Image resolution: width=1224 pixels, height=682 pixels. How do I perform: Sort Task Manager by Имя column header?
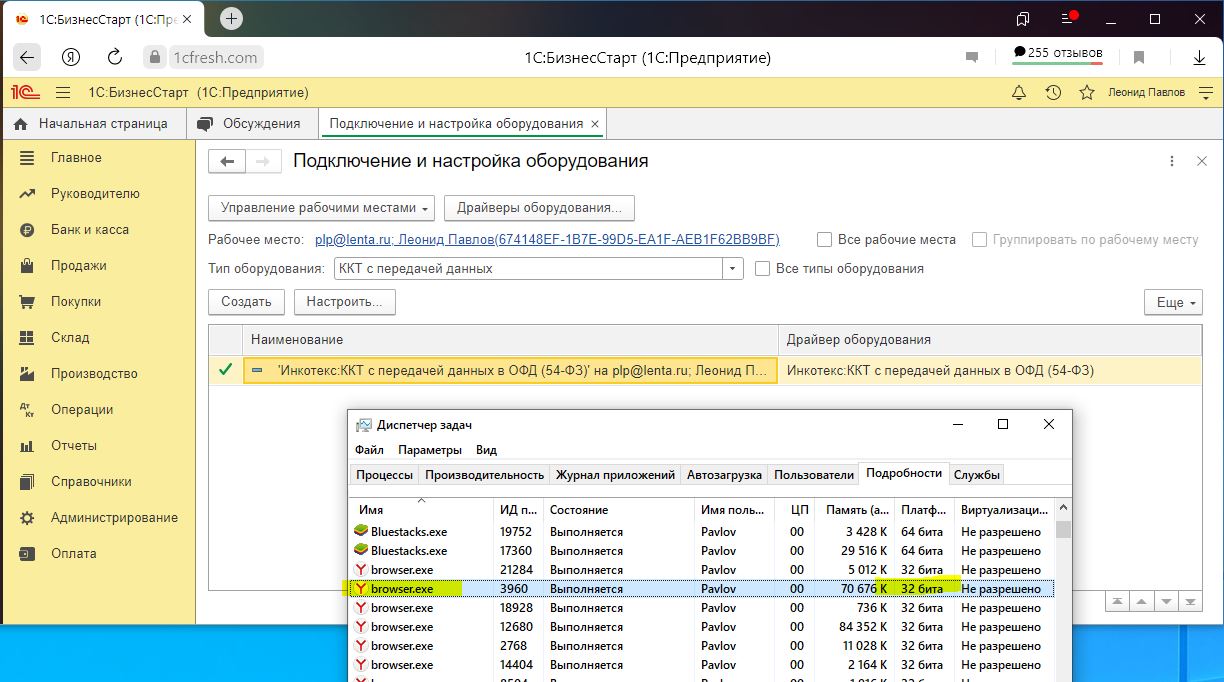[x=422, y=510]
